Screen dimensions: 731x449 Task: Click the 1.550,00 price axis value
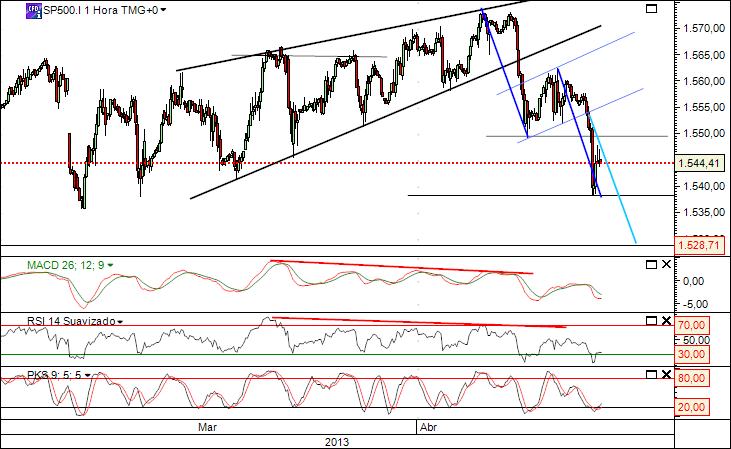pos(704,134)
